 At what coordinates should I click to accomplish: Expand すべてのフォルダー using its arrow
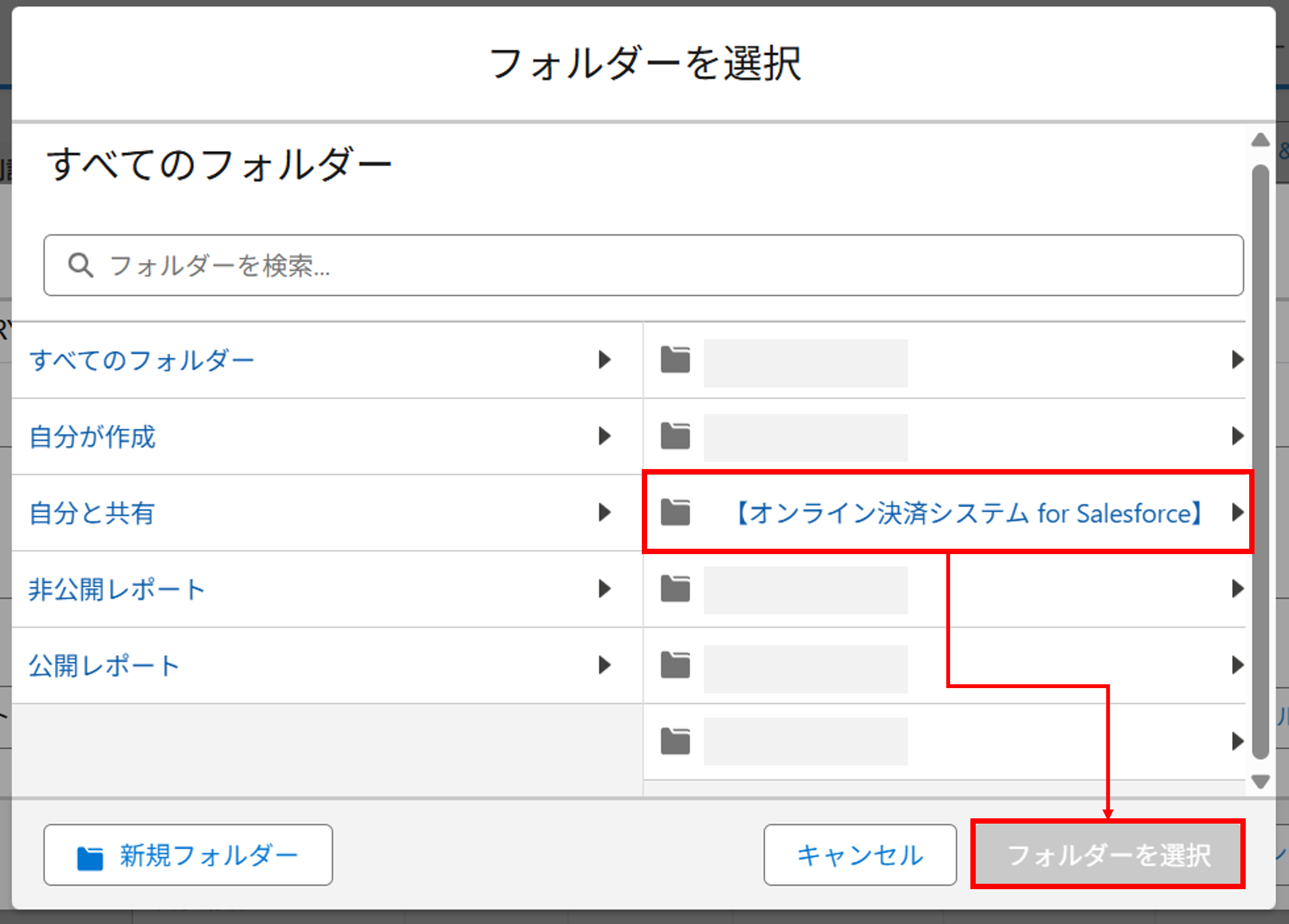coord(604,360)
